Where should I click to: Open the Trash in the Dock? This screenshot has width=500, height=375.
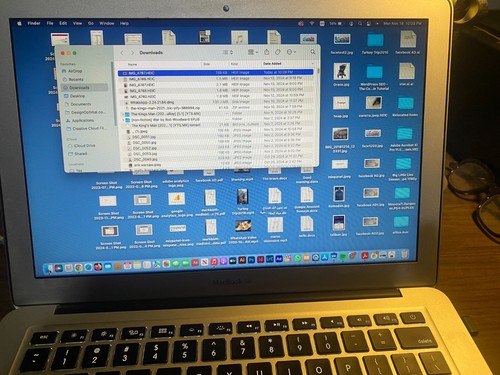(404, 255)
